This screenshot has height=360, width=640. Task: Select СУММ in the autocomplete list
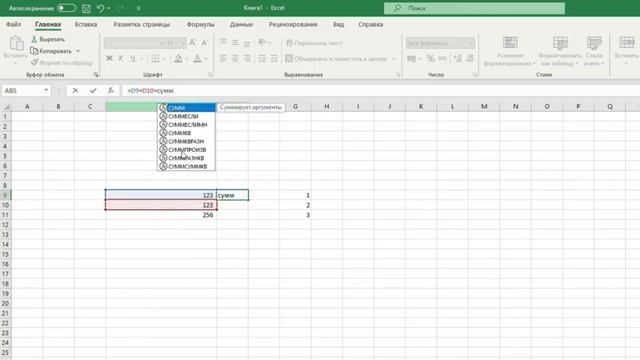pos(187,108)
